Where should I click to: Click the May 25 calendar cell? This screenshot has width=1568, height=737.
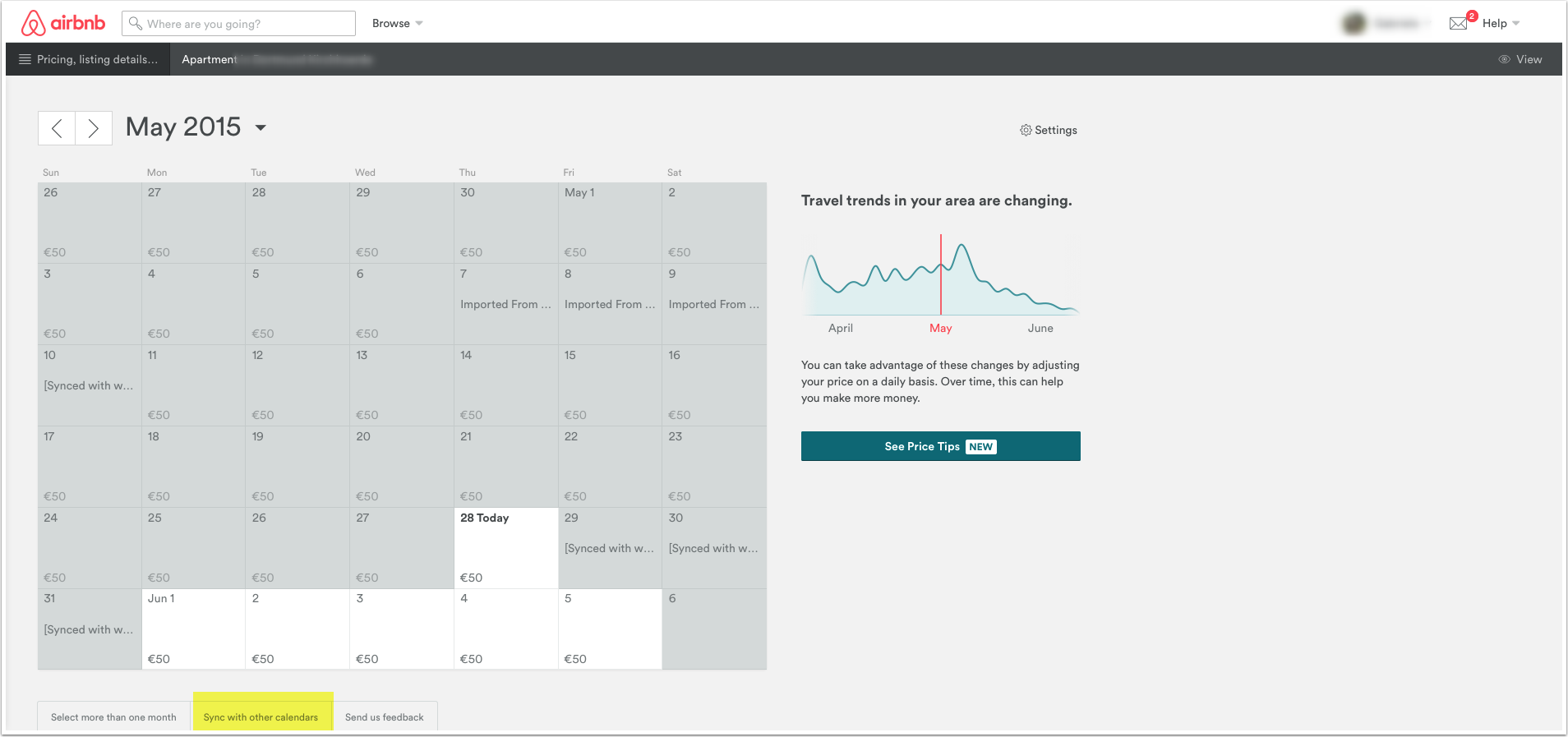coord(194,548)
